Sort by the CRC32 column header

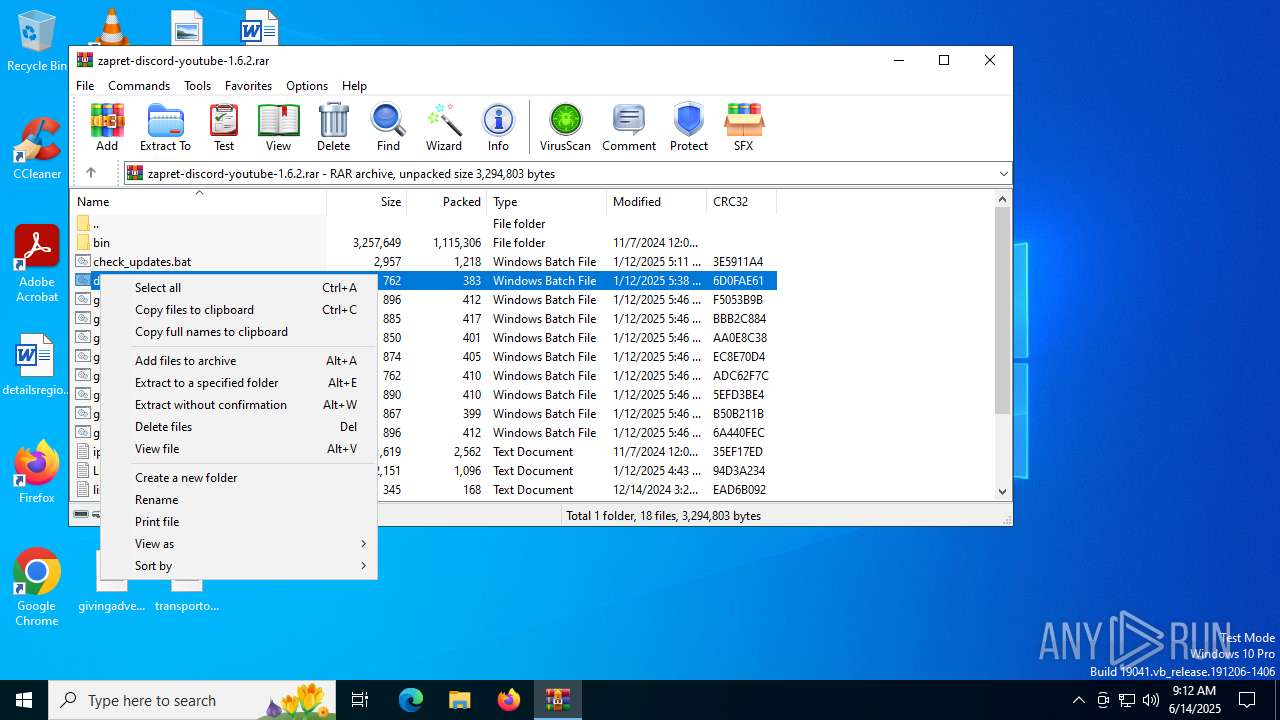coord(742,202)
